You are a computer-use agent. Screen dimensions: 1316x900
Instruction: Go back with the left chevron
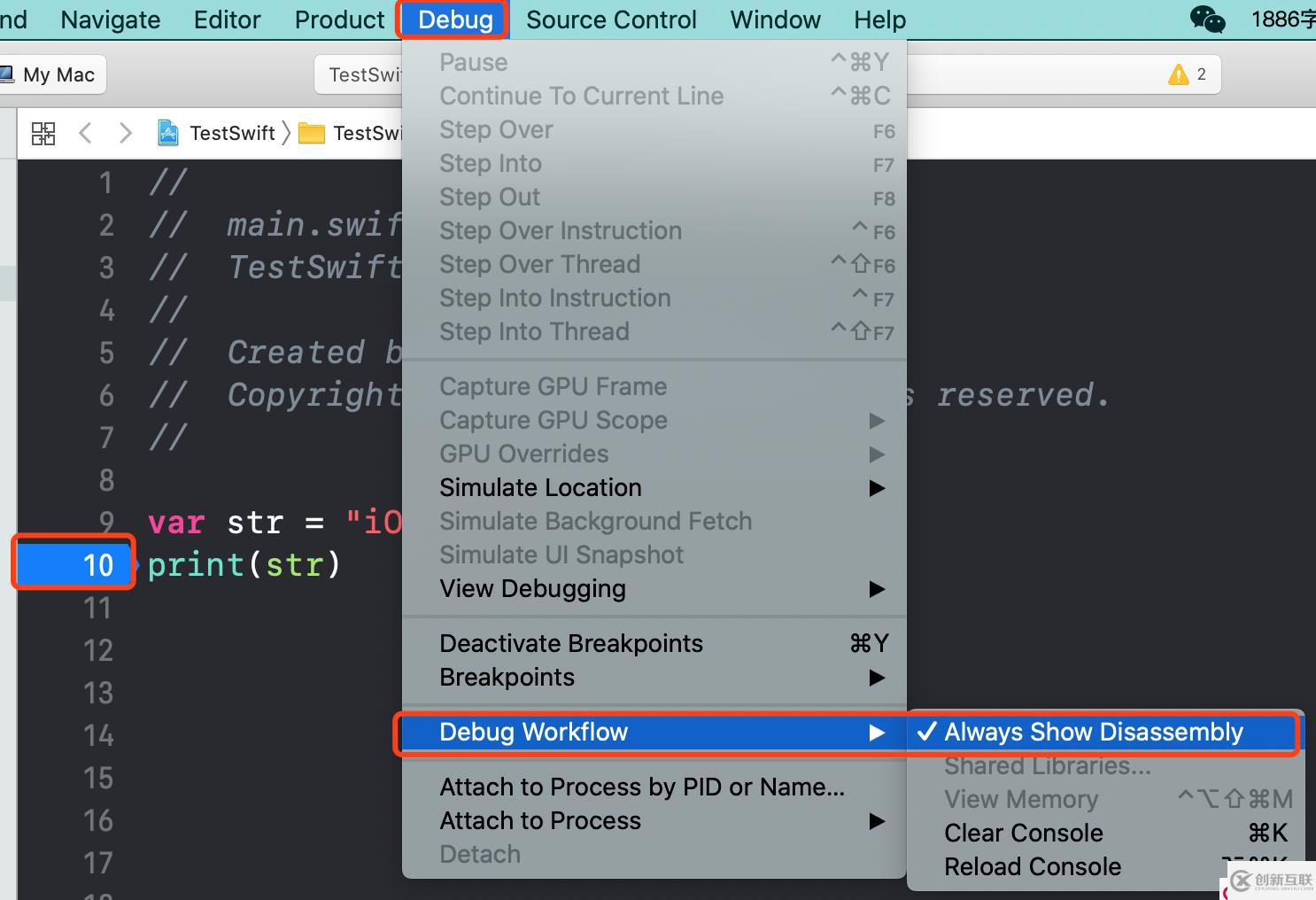pyautogui.click(x=85, y=133)
